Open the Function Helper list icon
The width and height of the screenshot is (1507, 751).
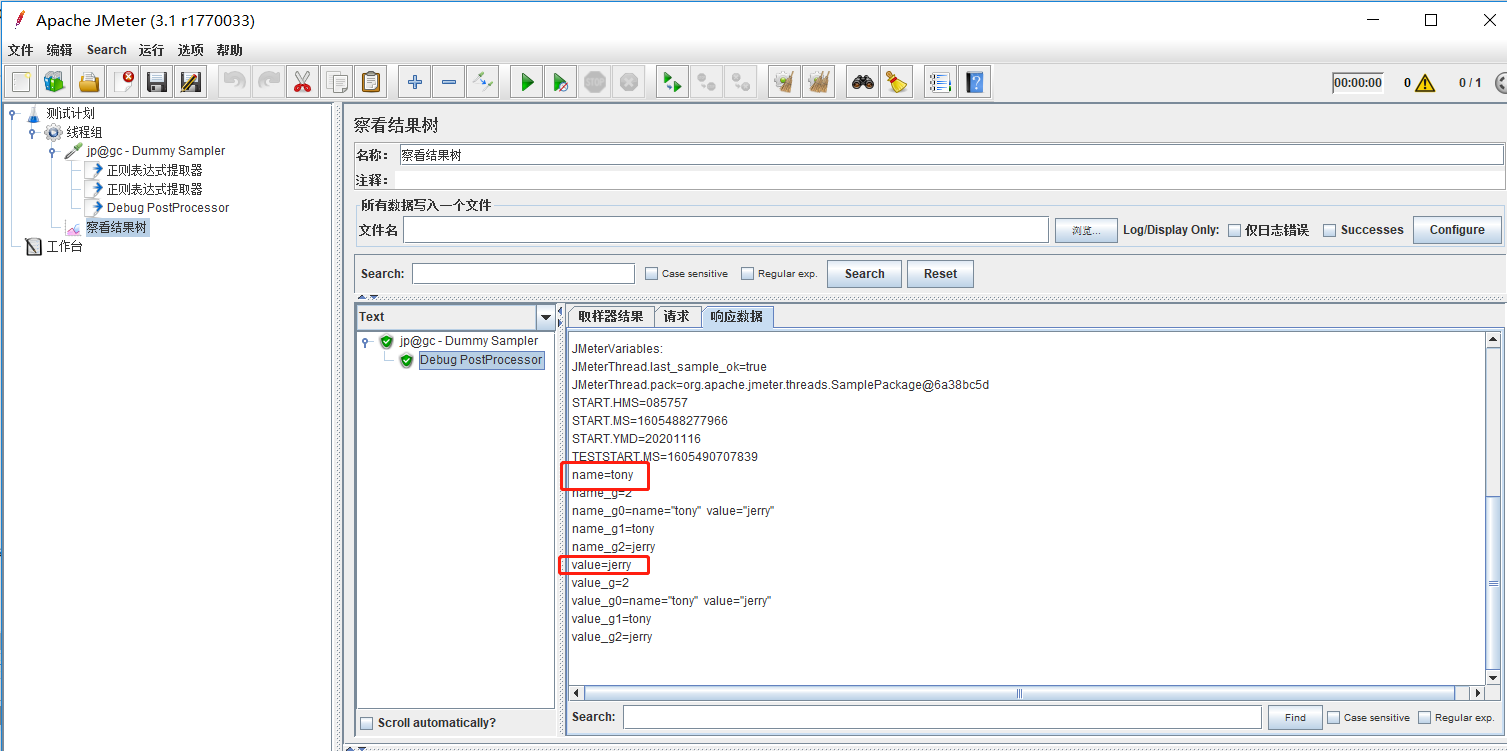coord(940,82)
